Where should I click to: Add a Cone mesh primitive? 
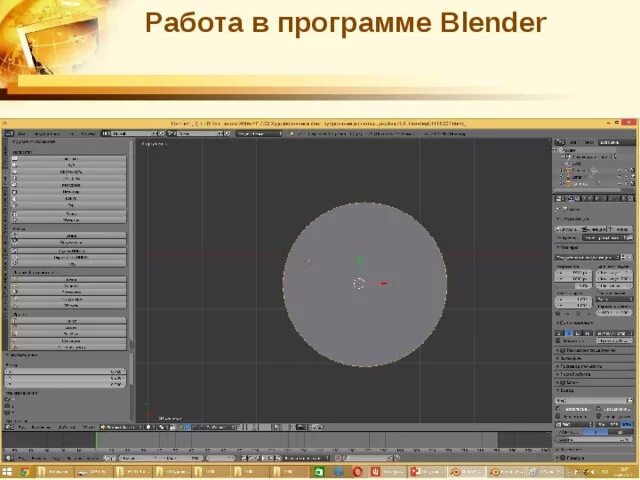click(69, 198)
